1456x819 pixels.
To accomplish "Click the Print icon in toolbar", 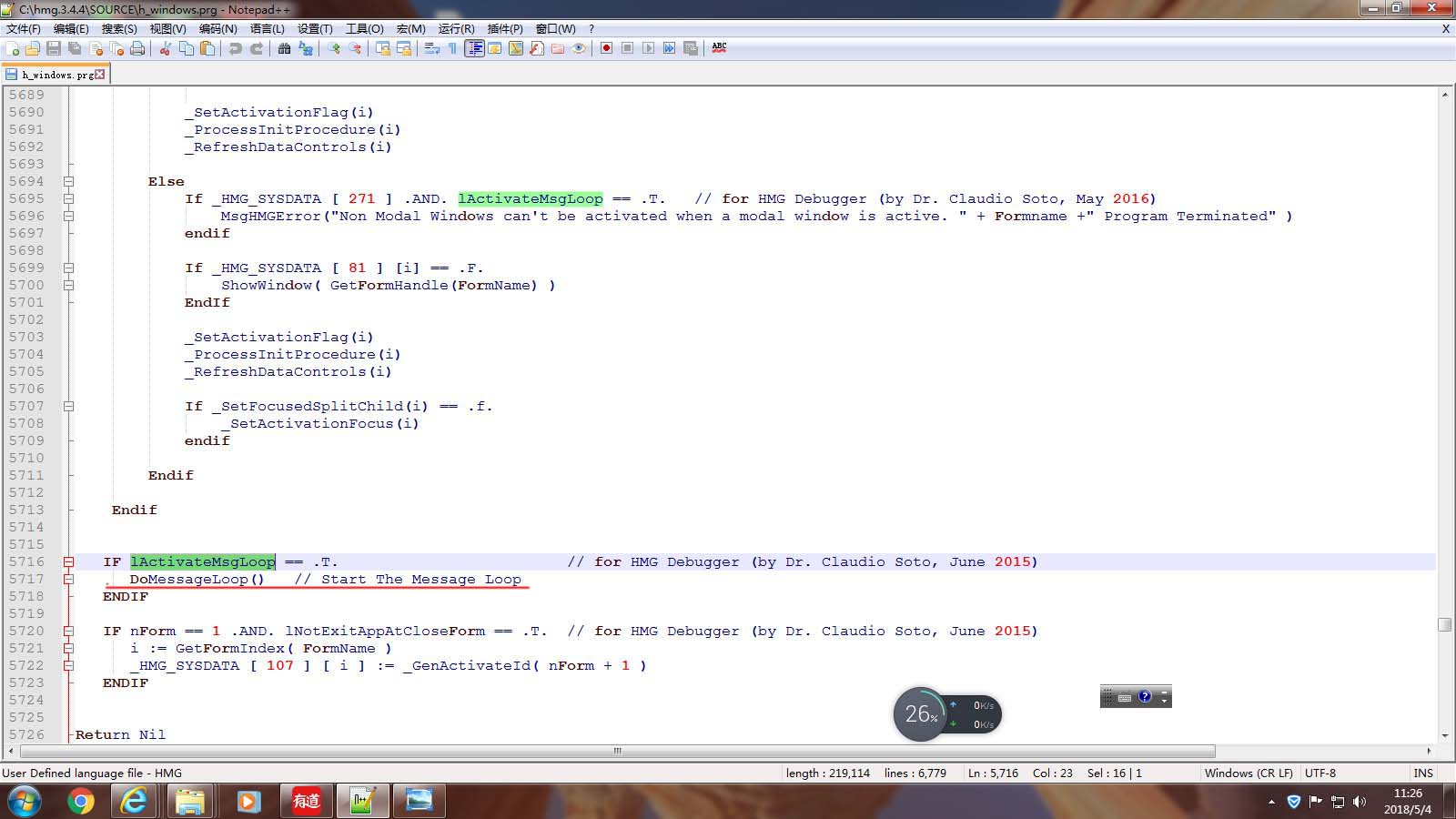I will 137,48.
